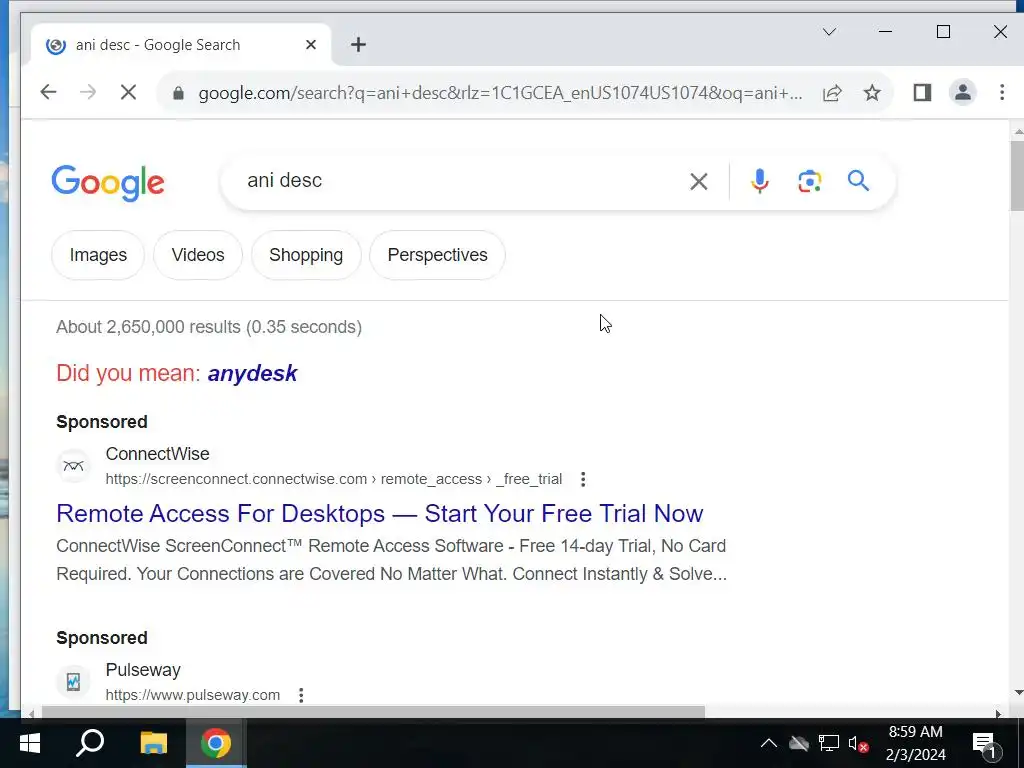Viewport: 1024px width, 768px height.
Task: Open File Explorer from taskbar
Action: (153, 743)
